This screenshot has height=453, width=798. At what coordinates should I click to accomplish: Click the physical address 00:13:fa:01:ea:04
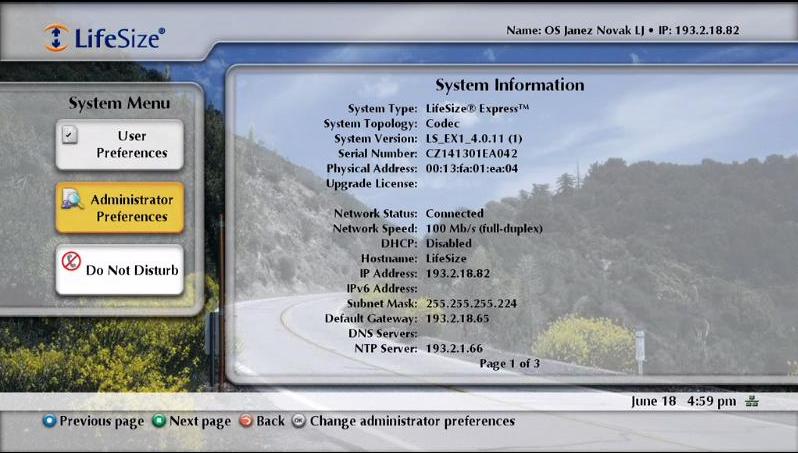(x=472, y=168)
